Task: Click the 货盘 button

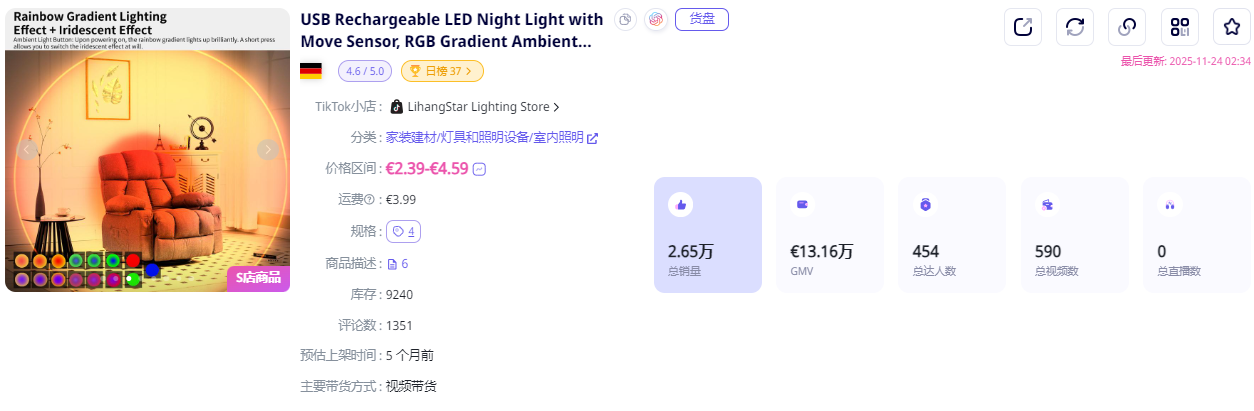Action: click(x=702, y=19)
